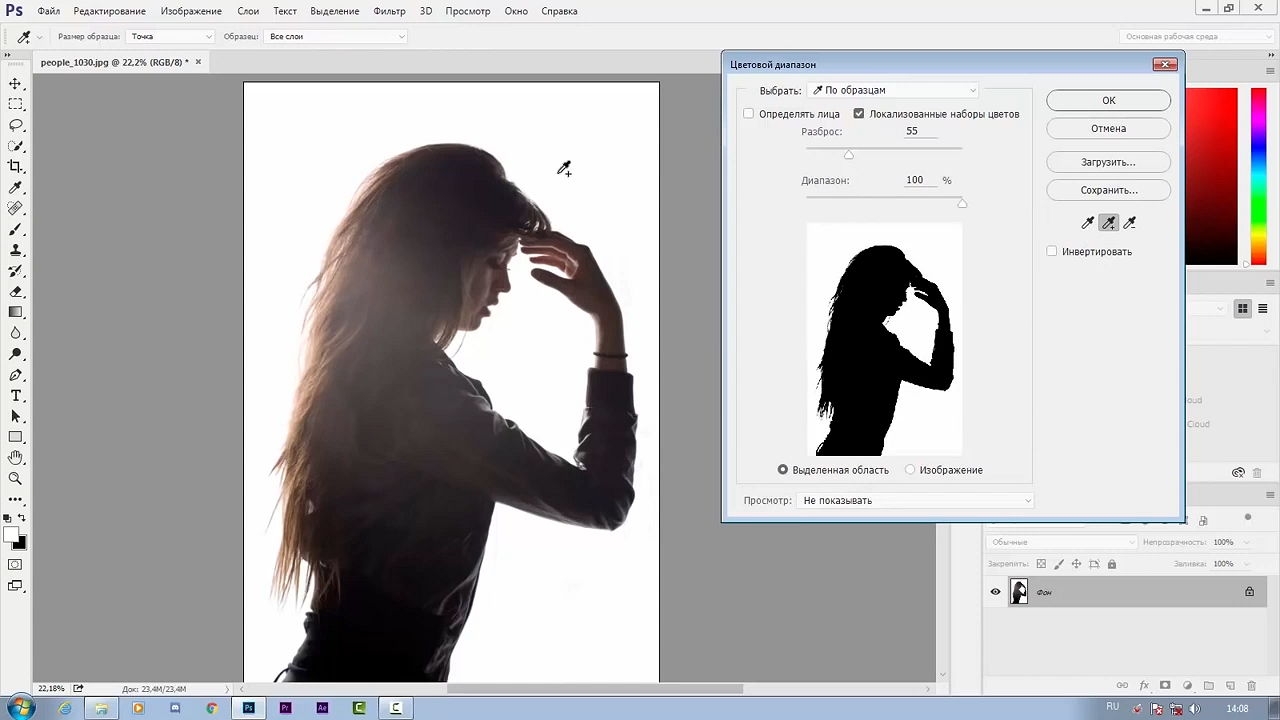
Task: Enable the Определять лица checkbox
Action: point(749,114)
